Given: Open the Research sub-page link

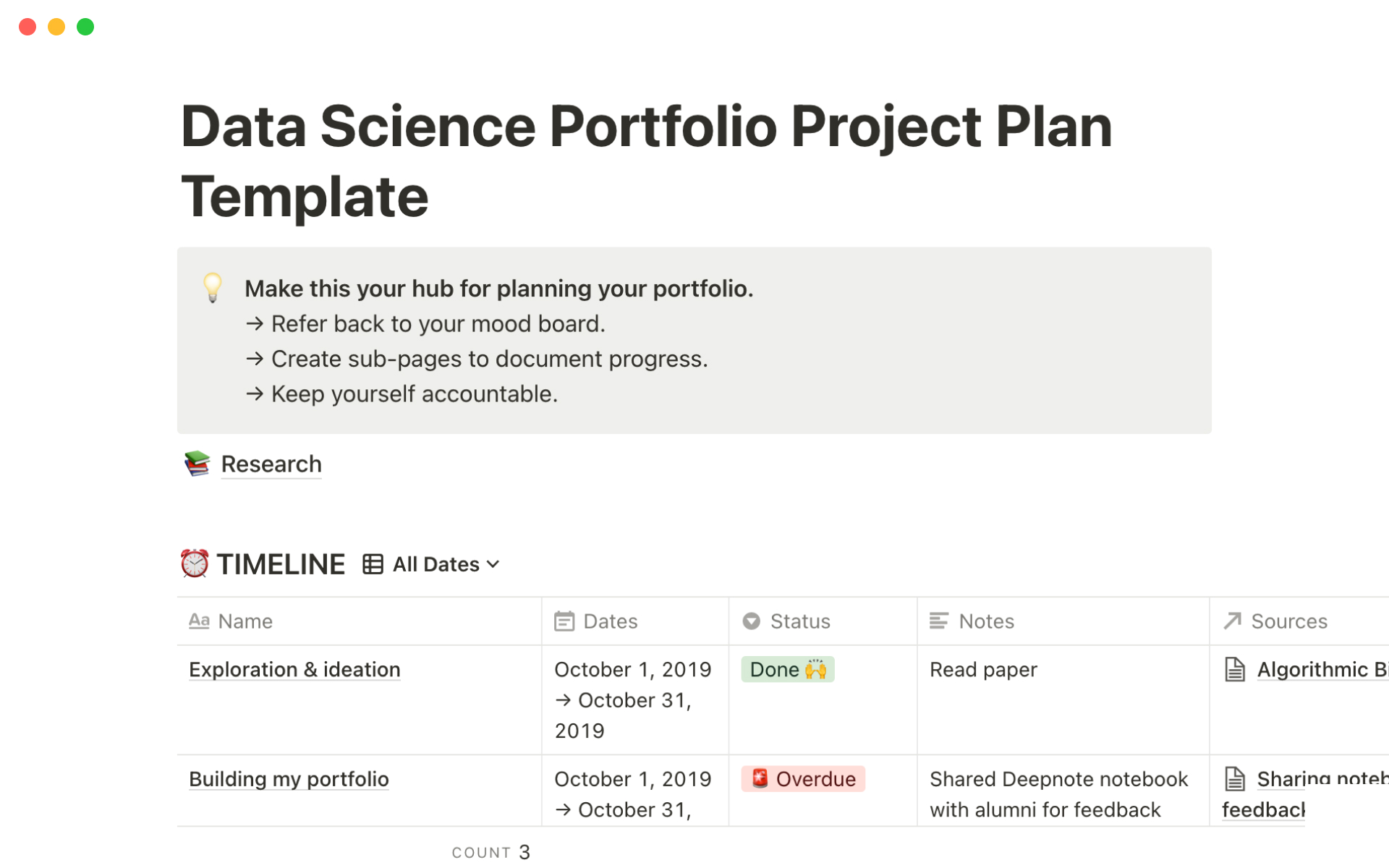Looking at the screenshot, I should pyautogui.click(x=271, y=464).
